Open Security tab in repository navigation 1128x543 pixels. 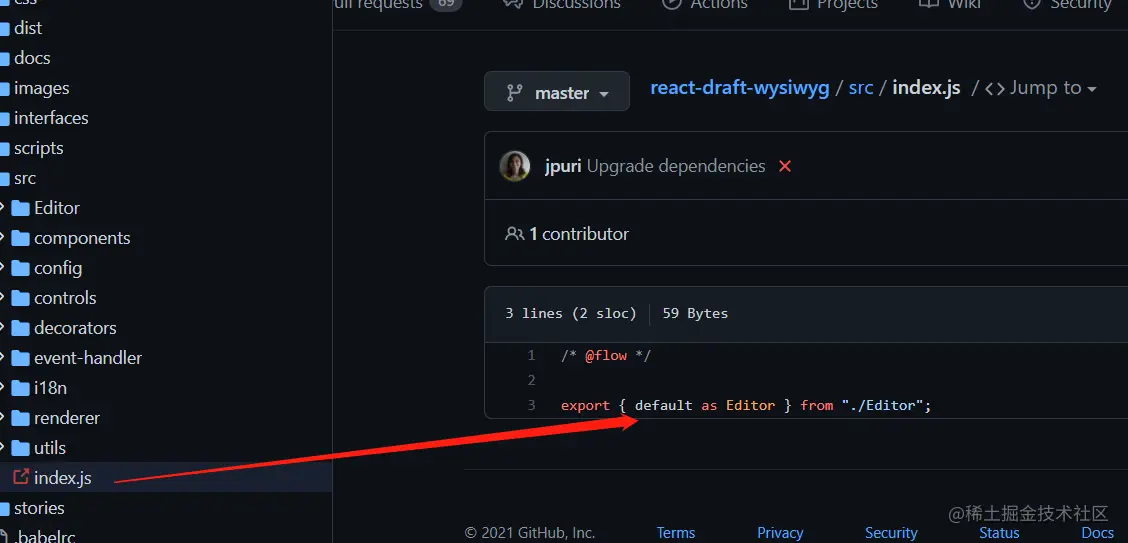(x=1067, y=4)
